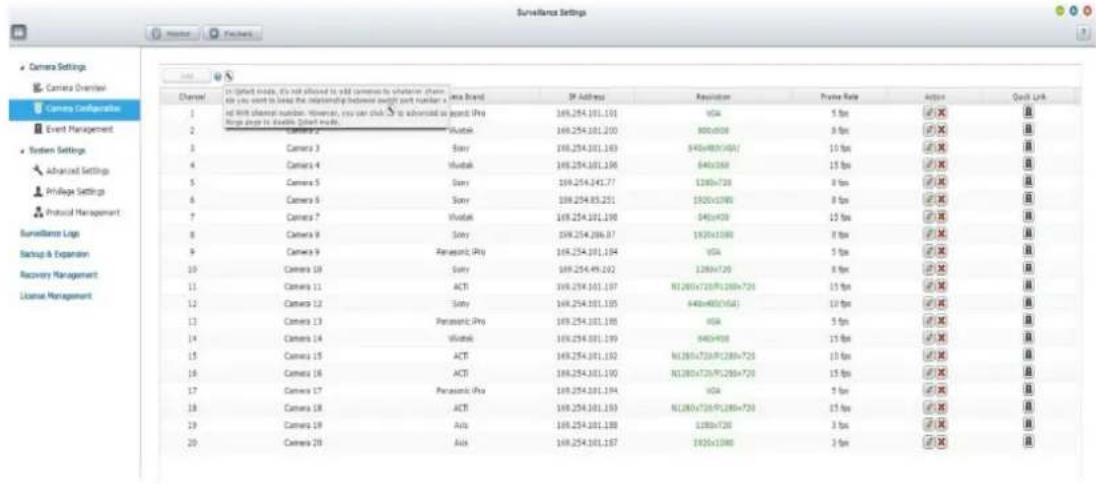The image size is (1096, 484).
Task: Delete the Camera 20 entry
Action: [941, 442]
